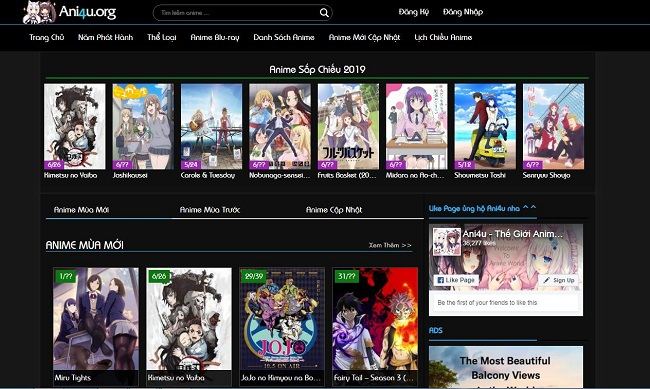
Task: Open the Ani4u Facebook page avatar
Action: 446,241
